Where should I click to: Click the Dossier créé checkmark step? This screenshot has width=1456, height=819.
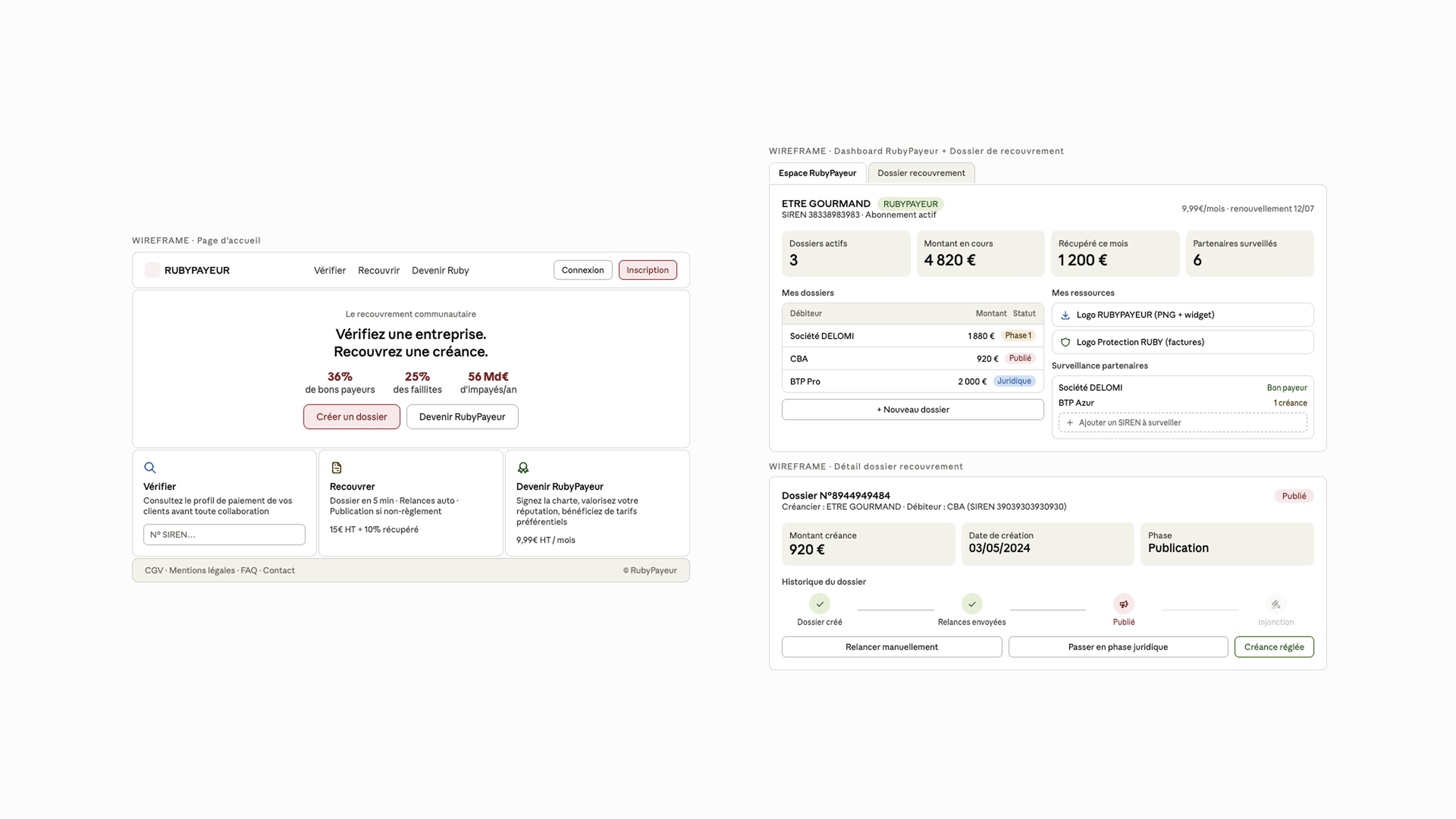click(819, 604)
